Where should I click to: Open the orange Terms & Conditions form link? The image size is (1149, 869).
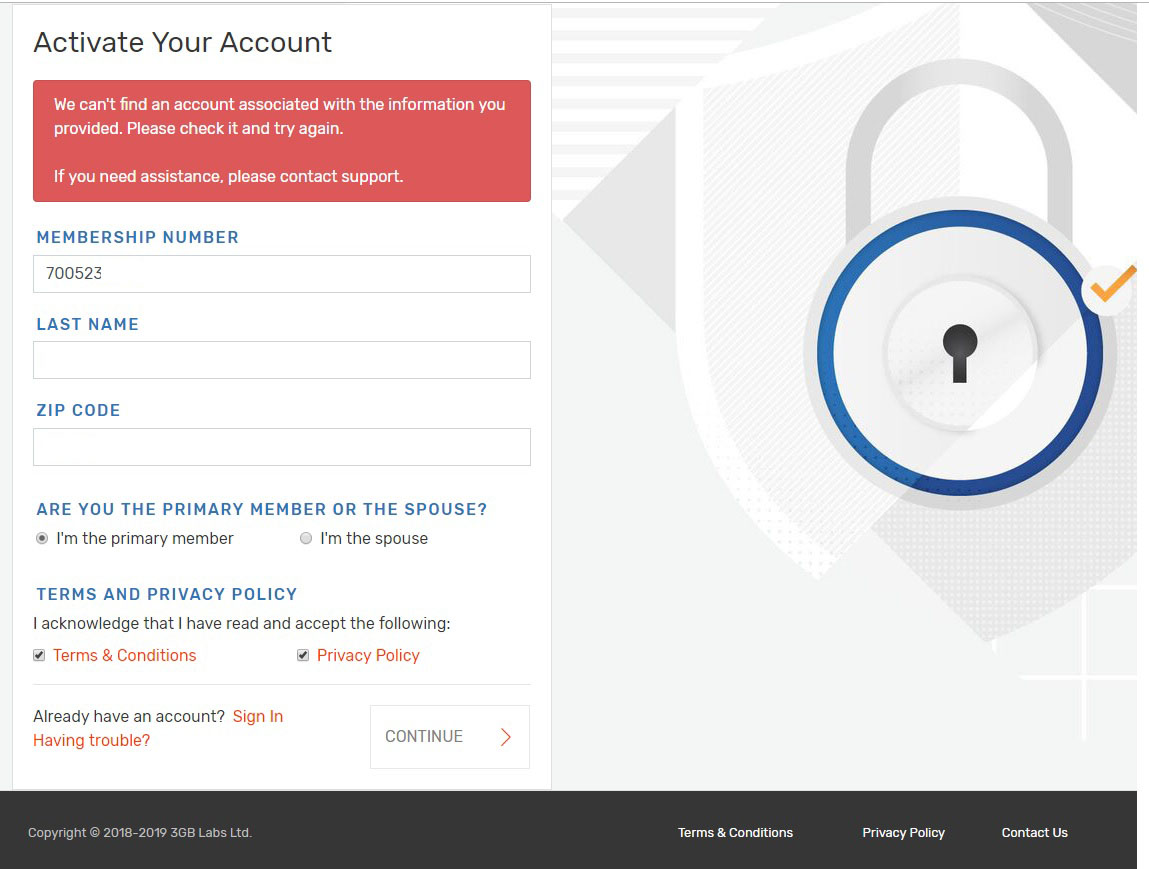[x=124, y=655]
